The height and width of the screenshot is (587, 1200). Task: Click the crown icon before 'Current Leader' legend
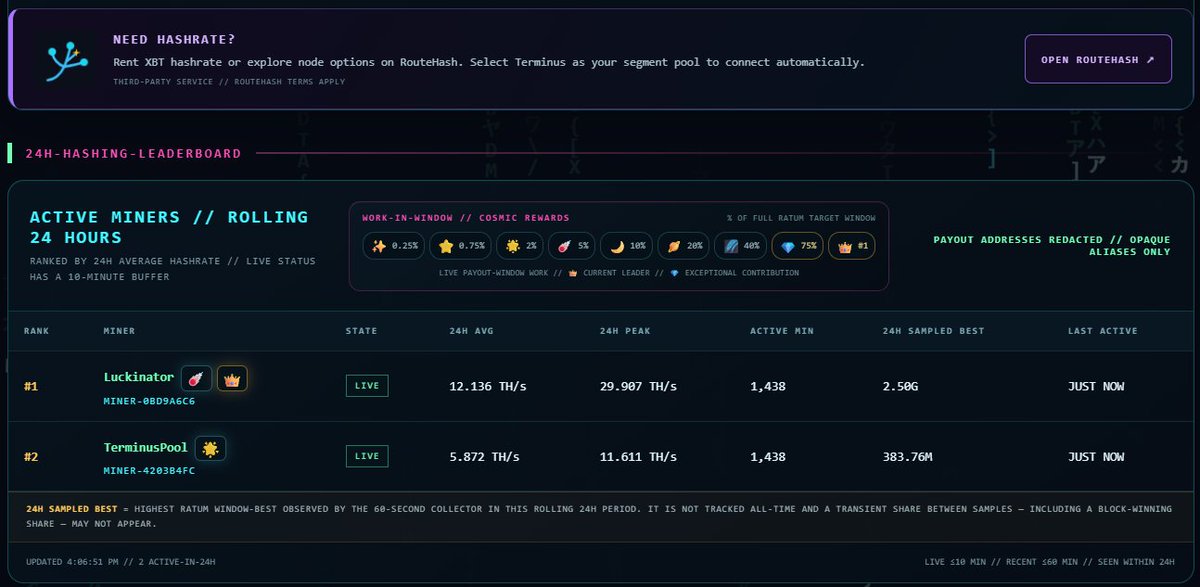pos(572,273)
